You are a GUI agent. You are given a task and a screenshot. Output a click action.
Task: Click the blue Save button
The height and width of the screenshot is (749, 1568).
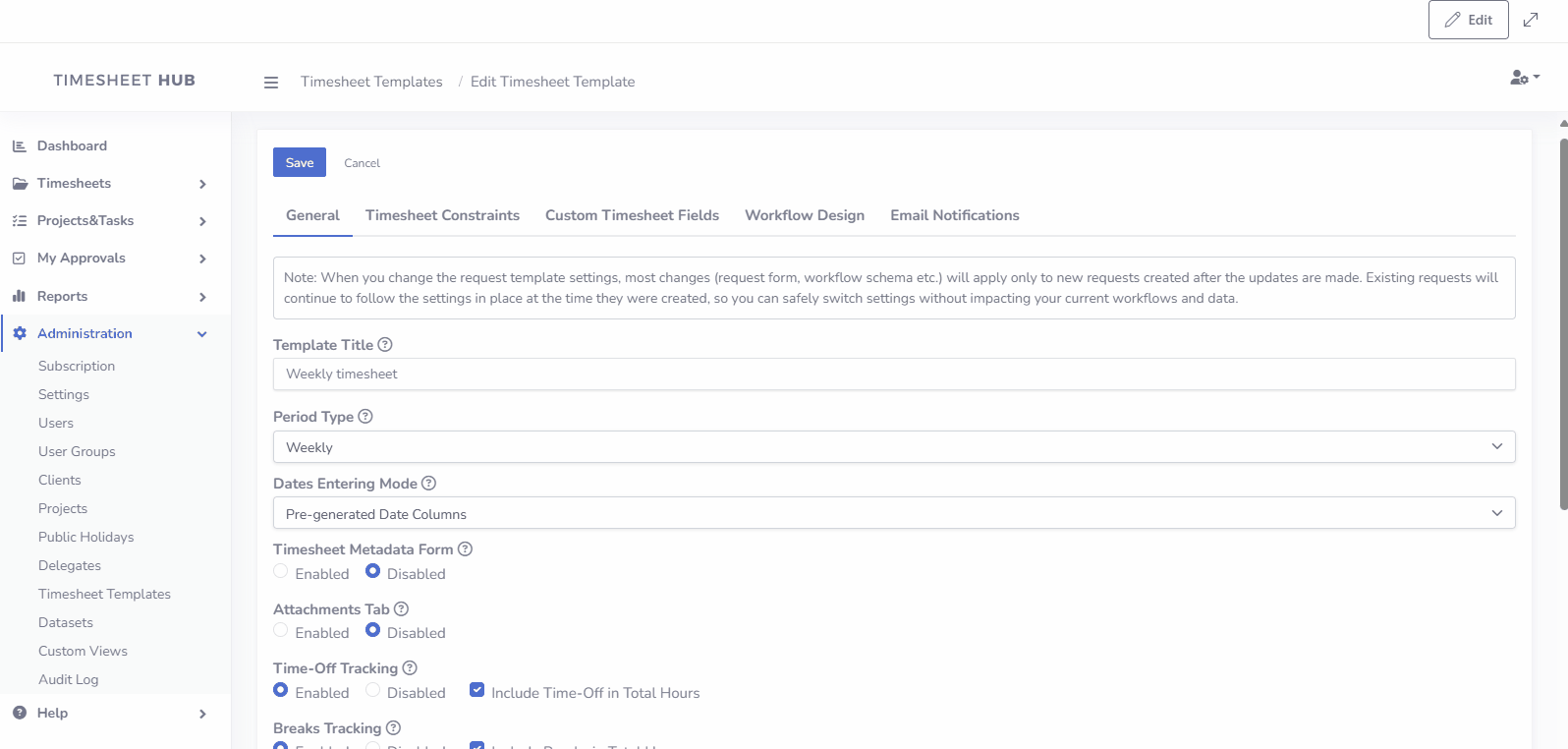(300, 163)
